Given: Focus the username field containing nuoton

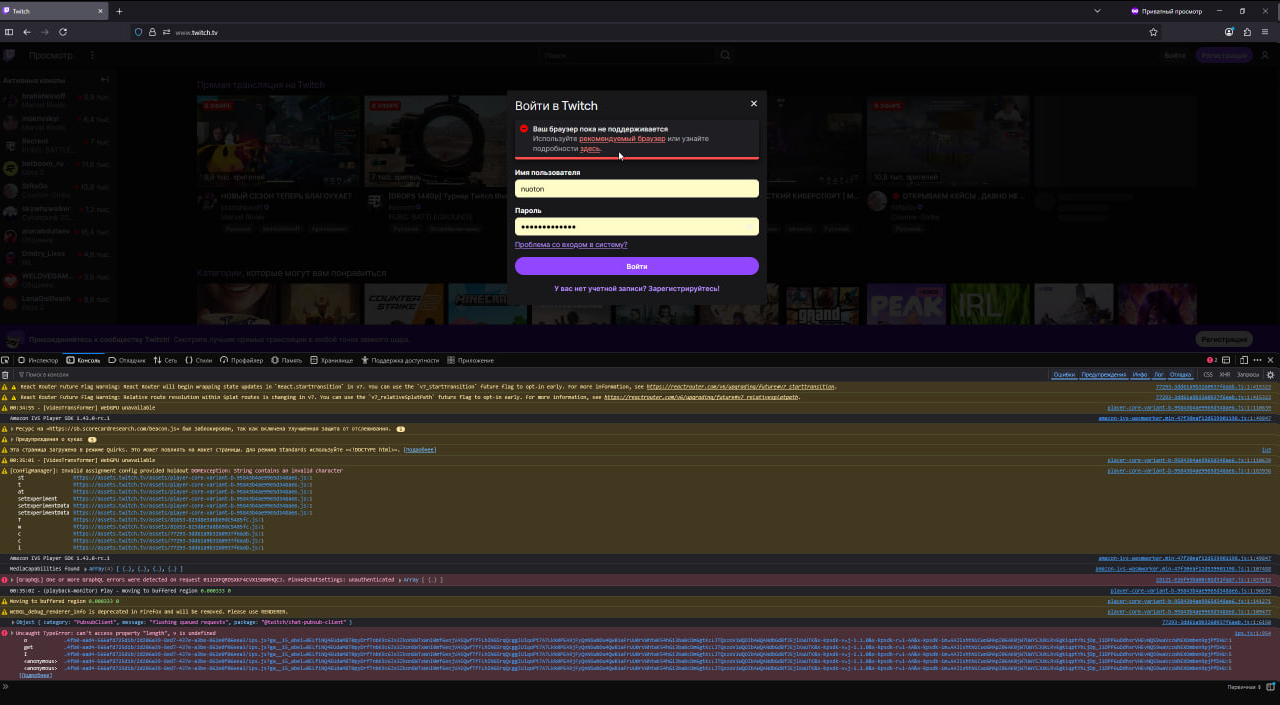Looking at the screenshot, I should (637, 188).
